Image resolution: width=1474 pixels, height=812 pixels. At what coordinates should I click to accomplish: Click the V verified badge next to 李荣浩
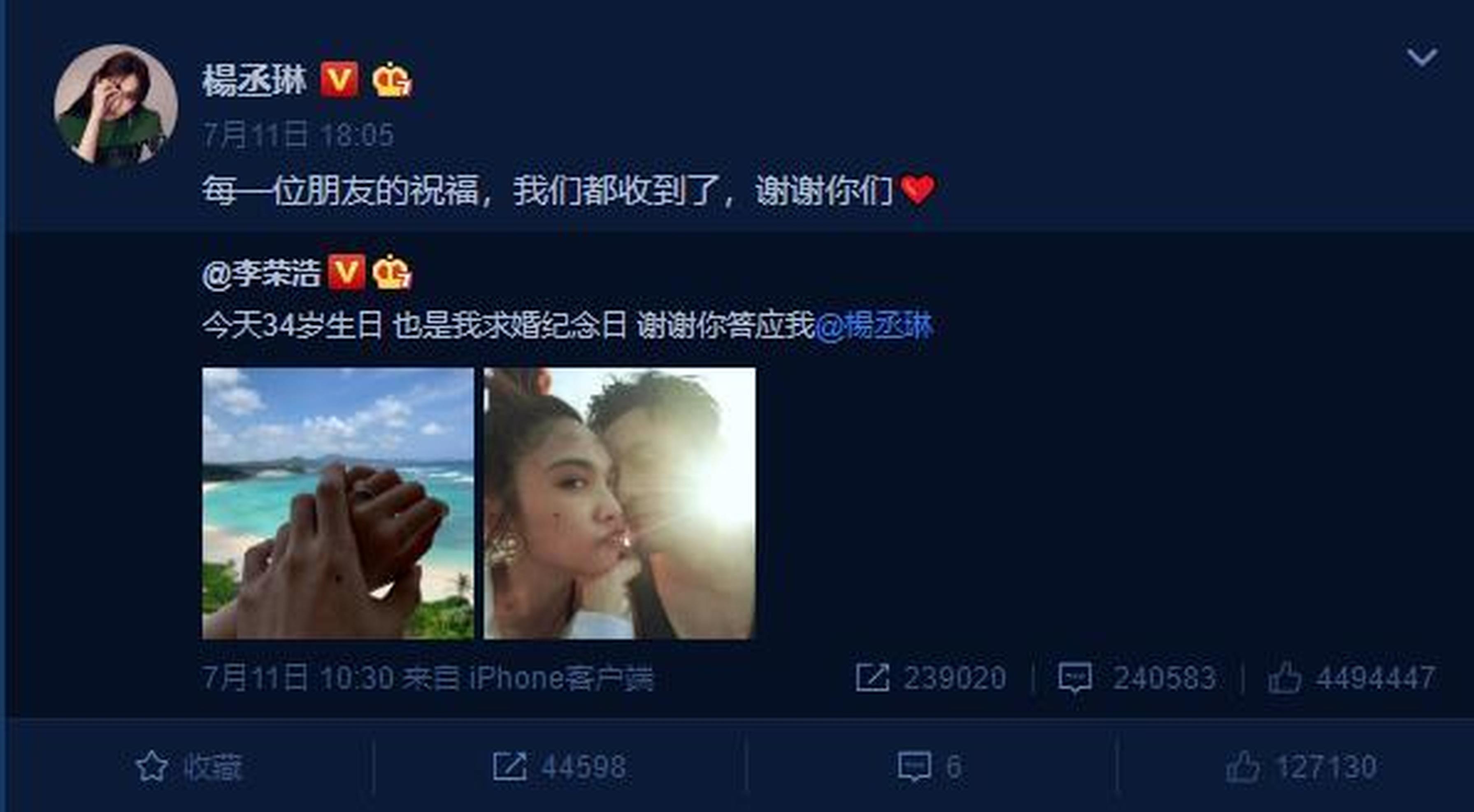(x=346, y=273)
